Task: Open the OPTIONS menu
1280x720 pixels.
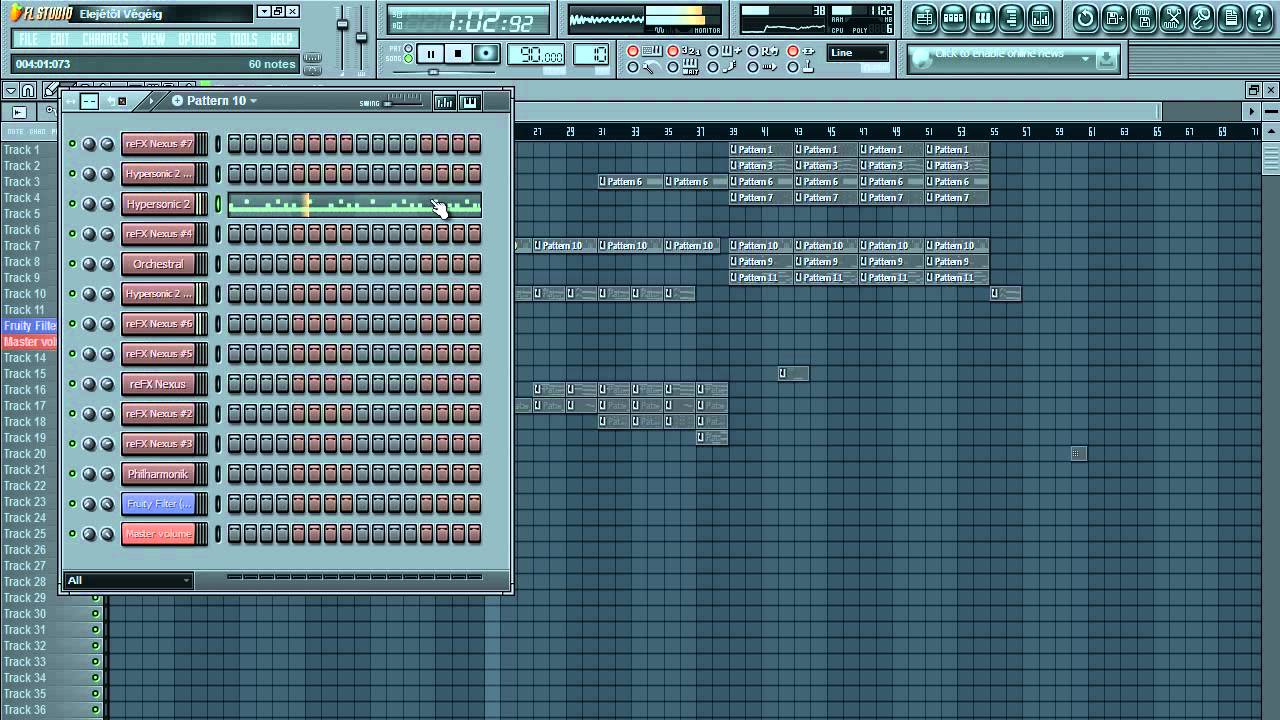Action: click(197, 39)
